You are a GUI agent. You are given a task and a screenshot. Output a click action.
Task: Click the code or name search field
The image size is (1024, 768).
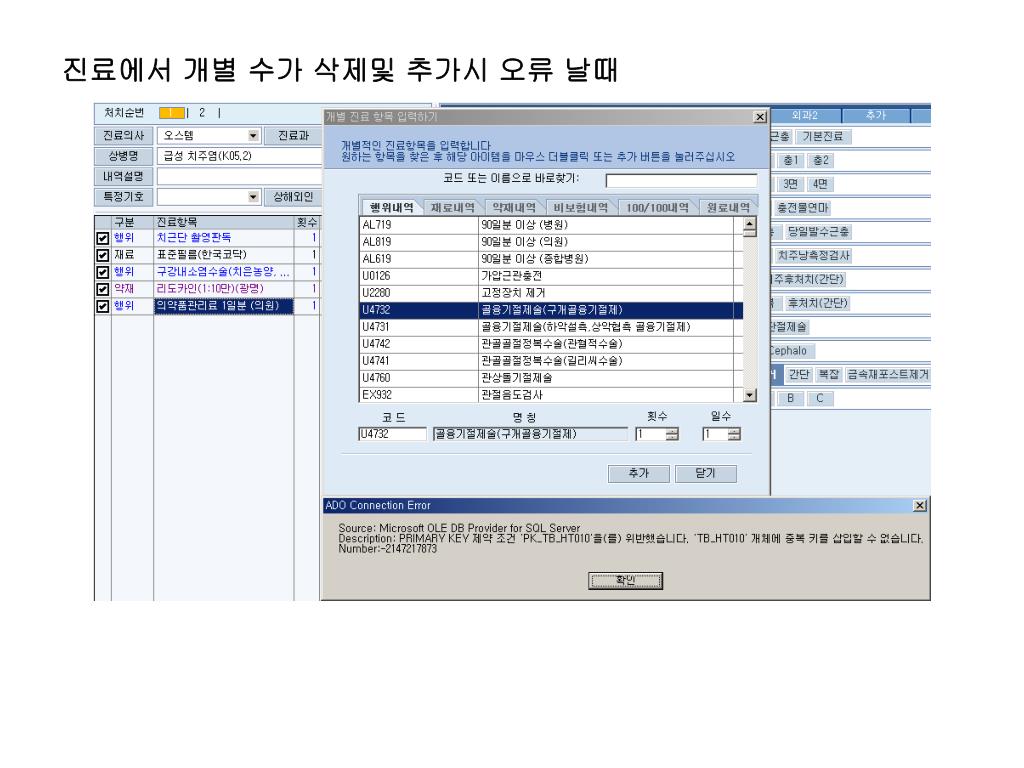pos(681,180)
